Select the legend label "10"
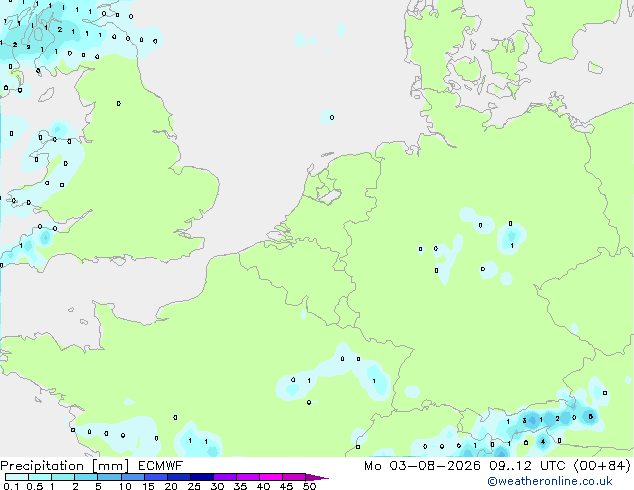The image size is (634, 490). 125,486
